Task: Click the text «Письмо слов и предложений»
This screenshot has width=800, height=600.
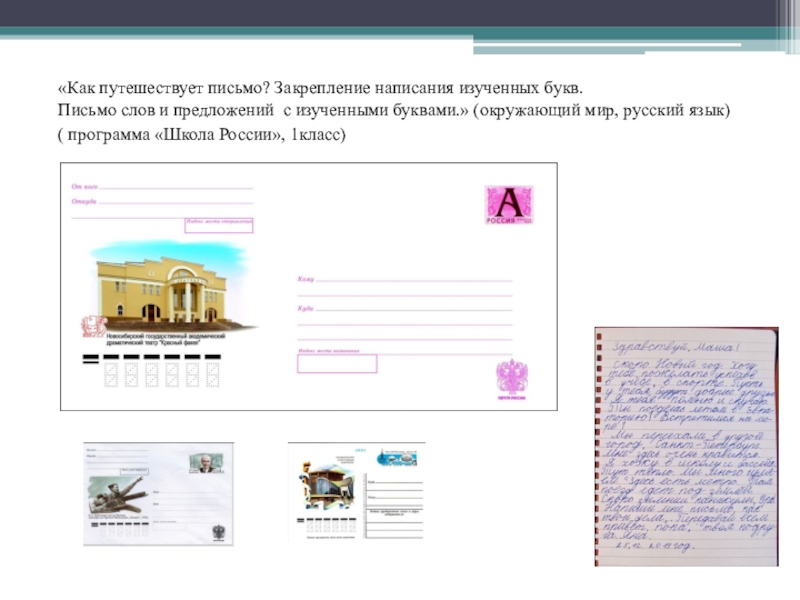Action: pyautogui.click(x=166, y=110)
